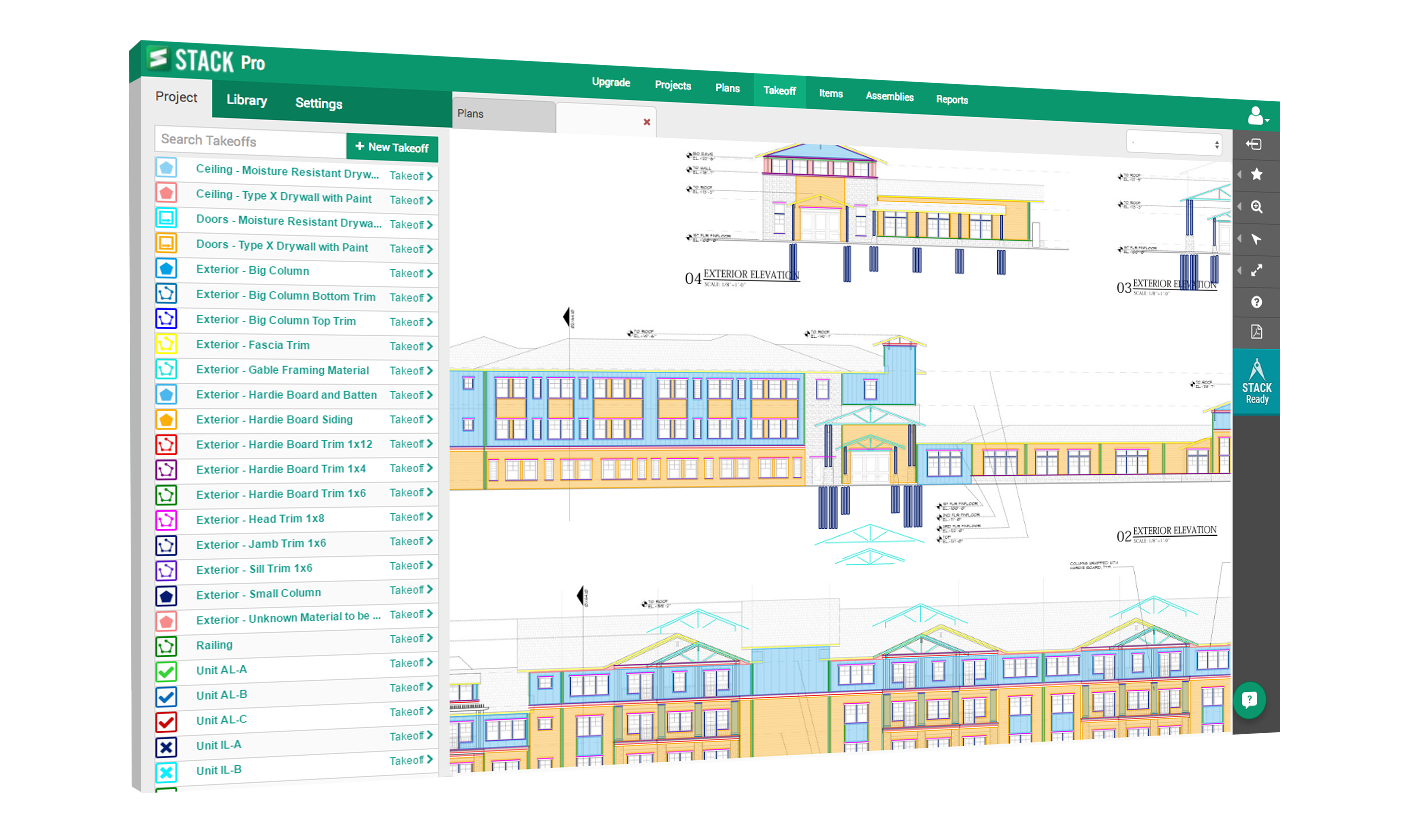
Task: Click the New Takeoff button
Action: [x=392, y=147]
